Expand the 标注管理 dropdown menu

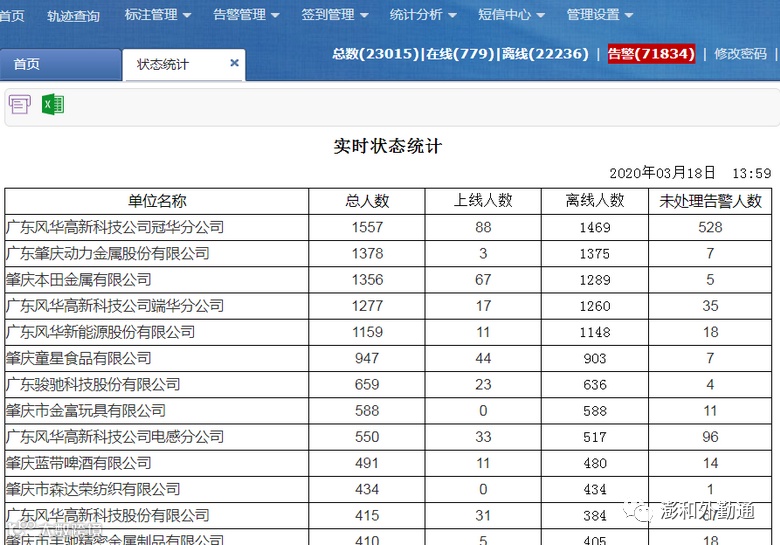coord(158,15)
